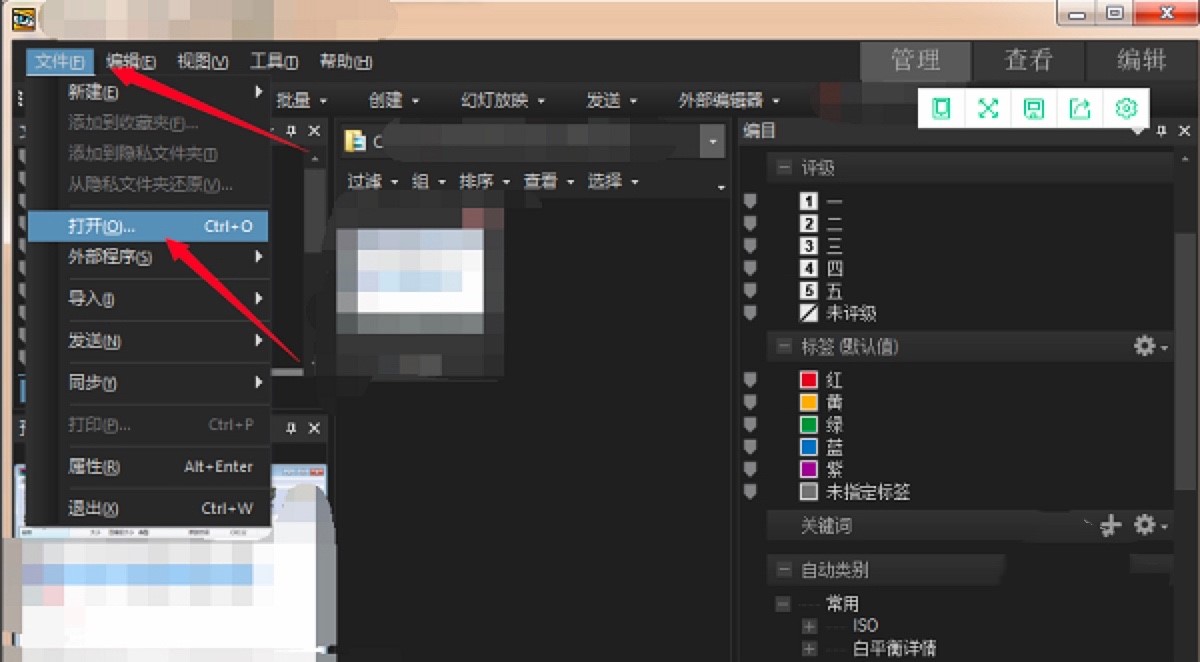Toggle the marker beside 红 label
1200x662 pixels.
[x=751, y=380]
